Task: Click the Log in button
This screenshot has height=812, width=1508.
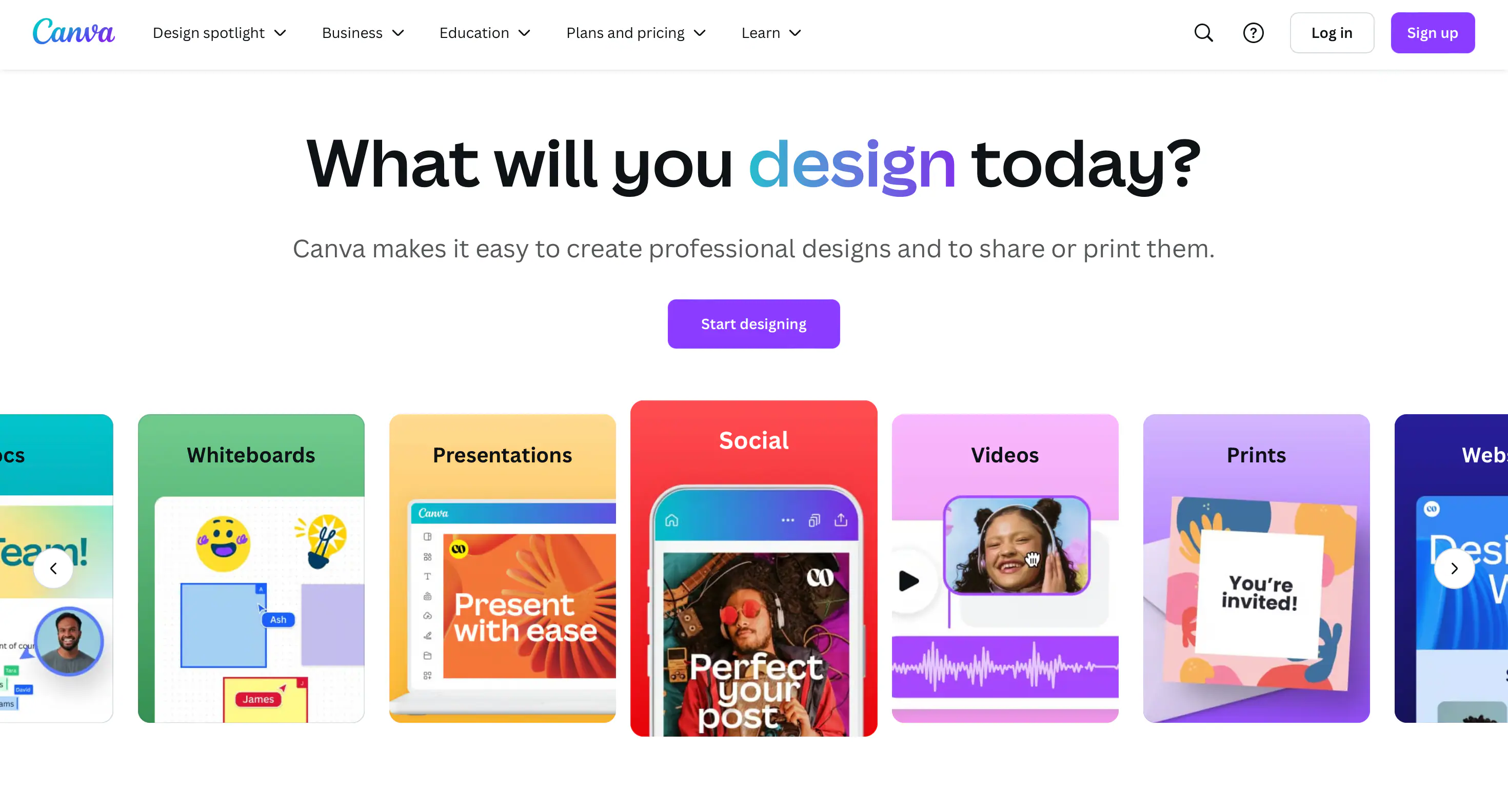Action: [x=1332, y=33]
